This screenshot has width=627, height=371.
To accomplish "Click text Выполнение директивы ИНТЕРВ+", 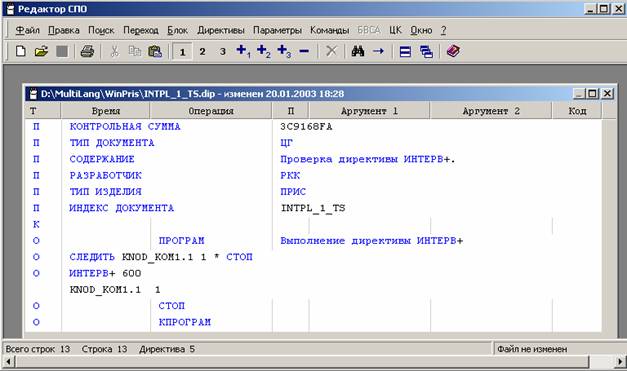I will click(371, 241).
